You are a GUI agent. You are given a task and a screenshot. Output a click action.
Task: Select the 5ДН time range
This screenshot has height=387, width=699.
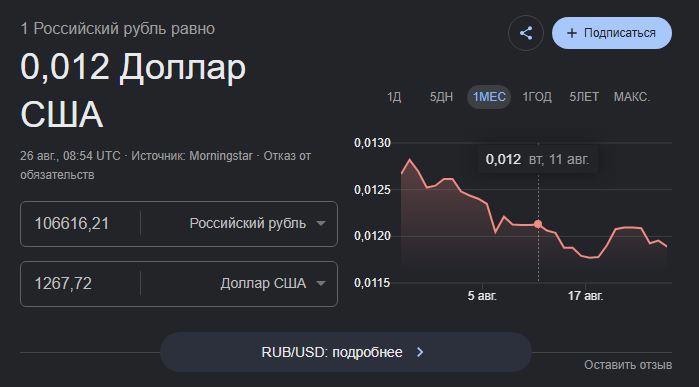441,97
